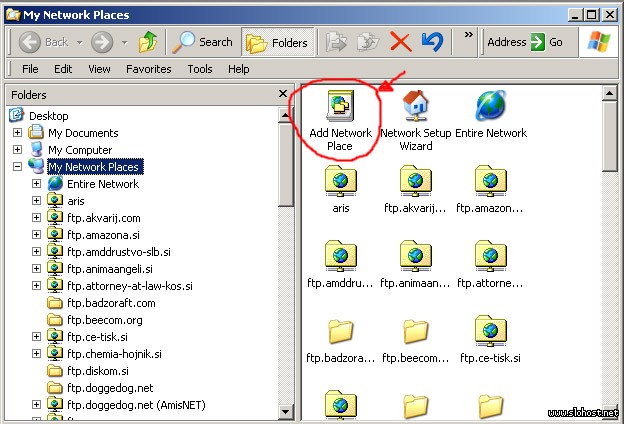Expand the ftp.chemia-hojnik.si tree node

click(36, 354)
